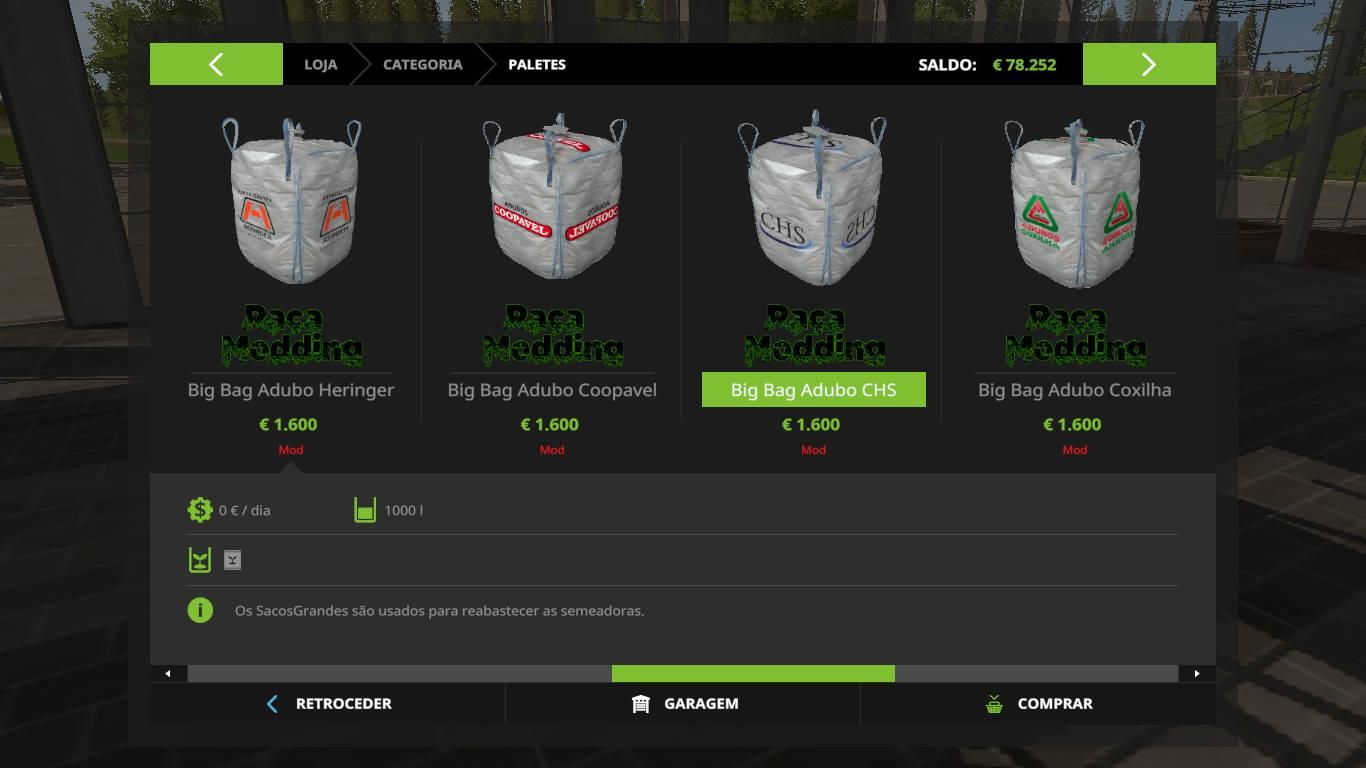1366x768 pixels.
Task: Click the small gray fertilizer type icon
Action: pos(232,560)
